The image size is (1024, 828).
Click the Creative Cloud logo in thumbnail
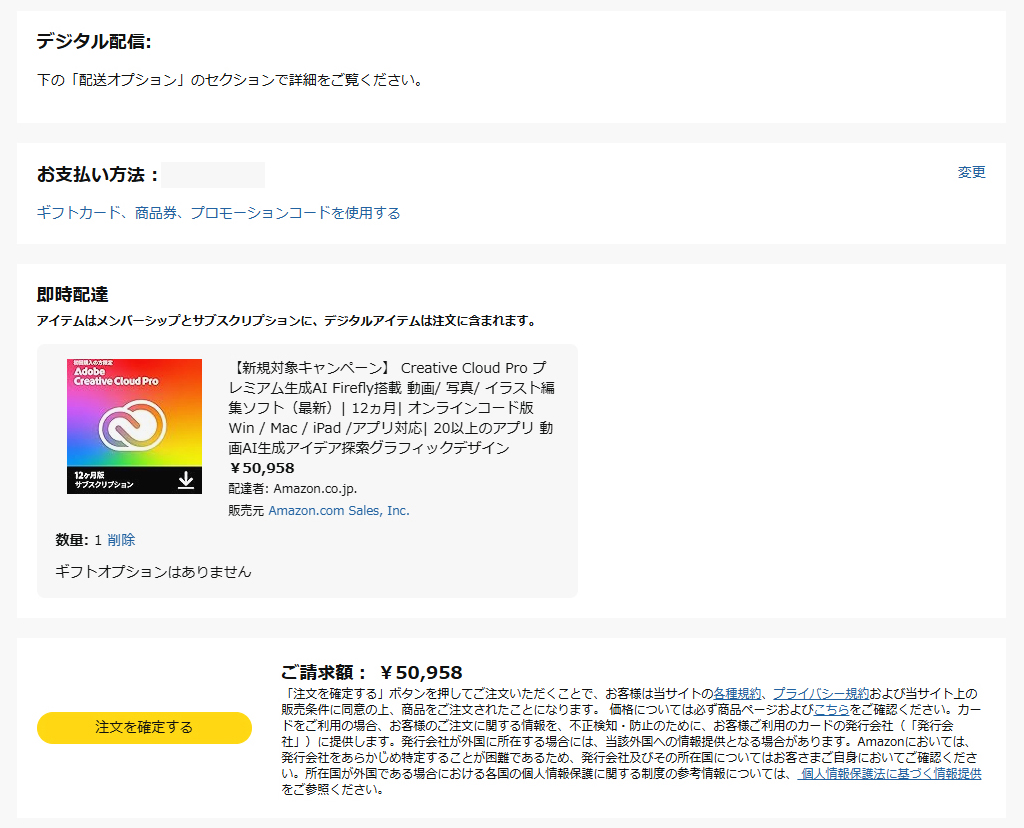(134, 427)
